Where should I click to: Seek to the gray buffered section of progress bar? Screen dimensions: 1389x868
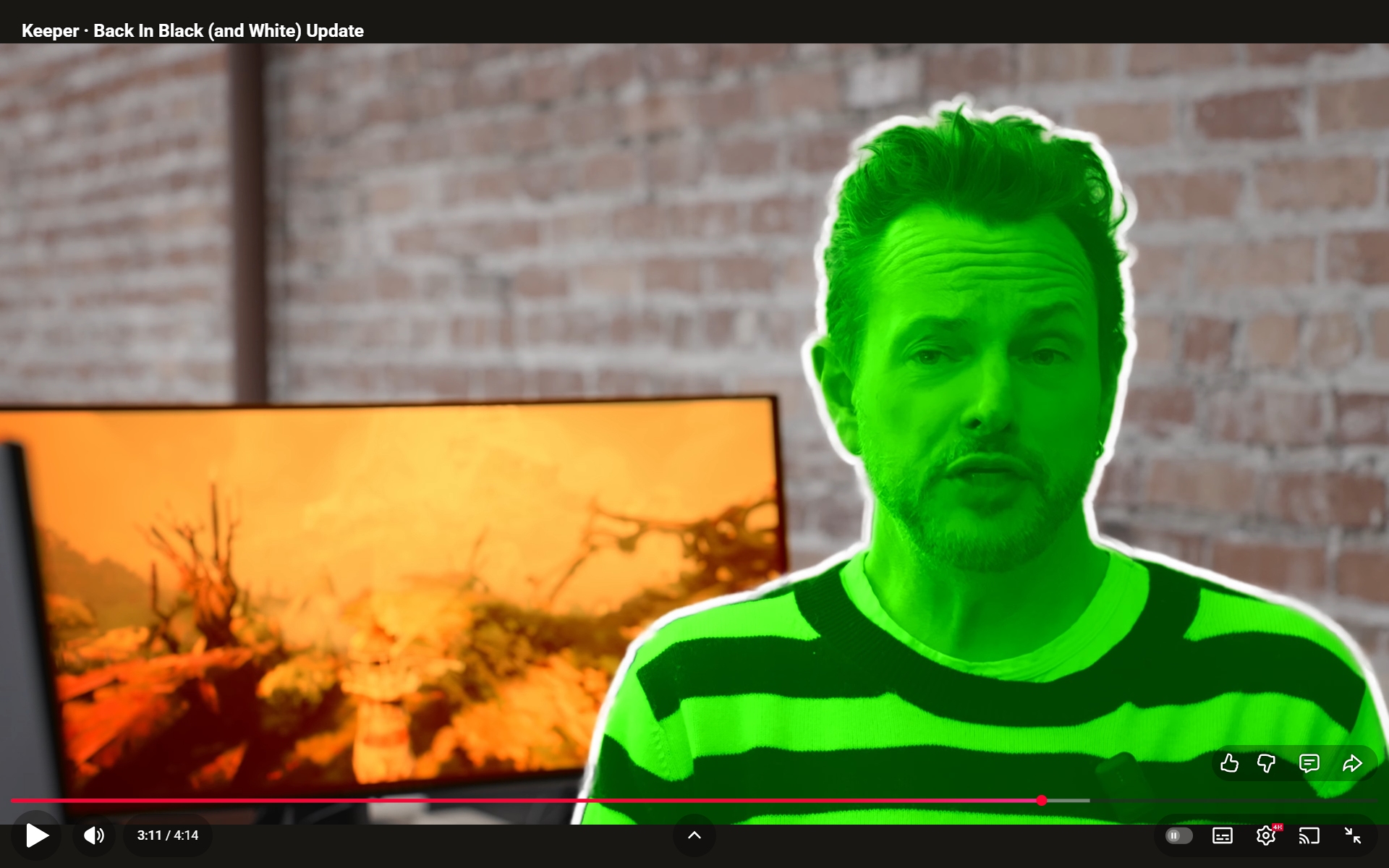[1069, 800]
